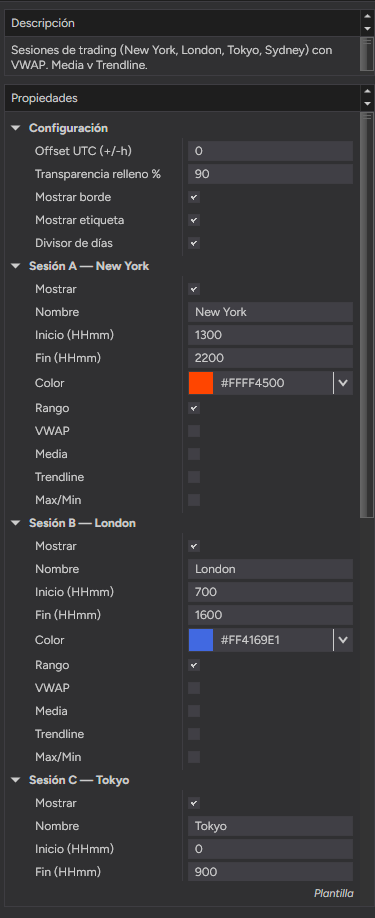
Task: Click the Transparencia relleno % field
Action: click(x=270, y=174)
